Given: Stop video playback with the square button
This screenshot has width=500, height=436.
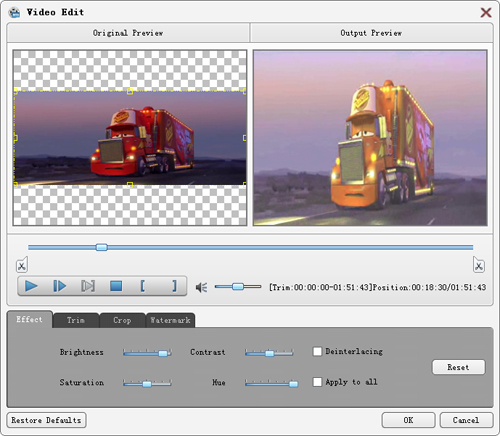Looking at the screenshot, I should (116, 286).
